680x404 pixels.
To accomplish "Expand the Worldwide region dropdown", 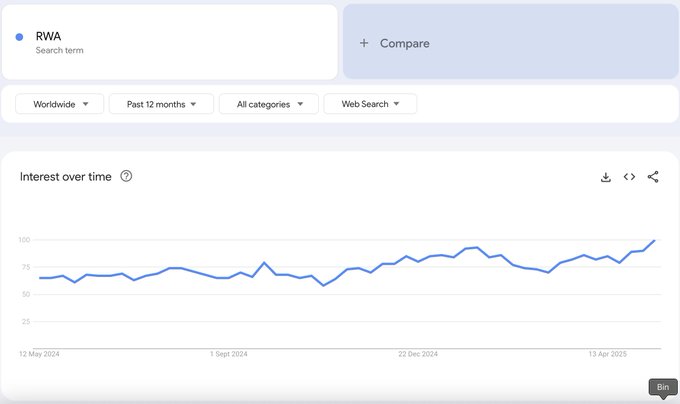I will [59, 104].
